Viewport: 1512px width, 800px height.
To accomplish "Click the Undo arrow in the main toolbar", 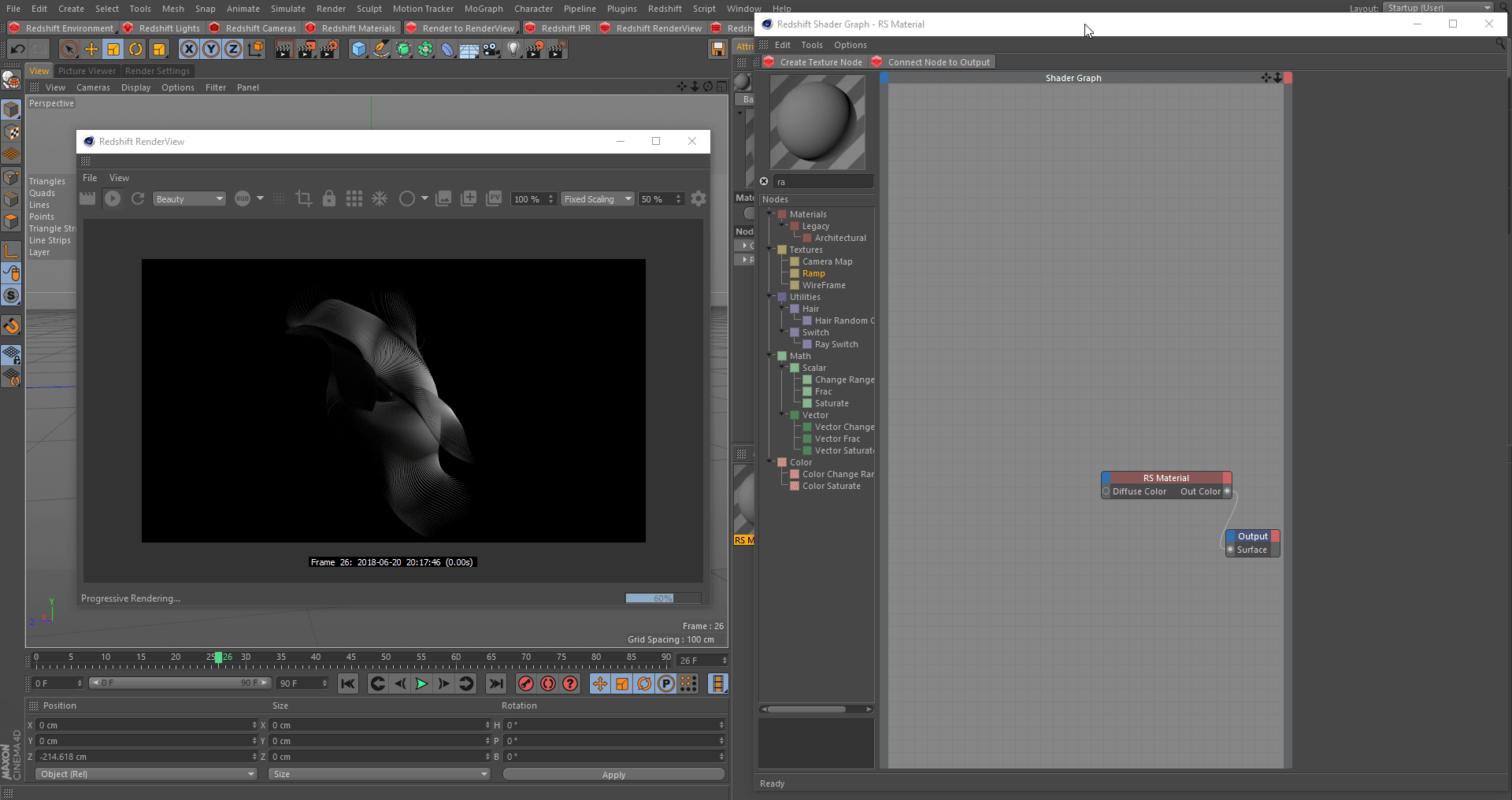I will [17, 50].
